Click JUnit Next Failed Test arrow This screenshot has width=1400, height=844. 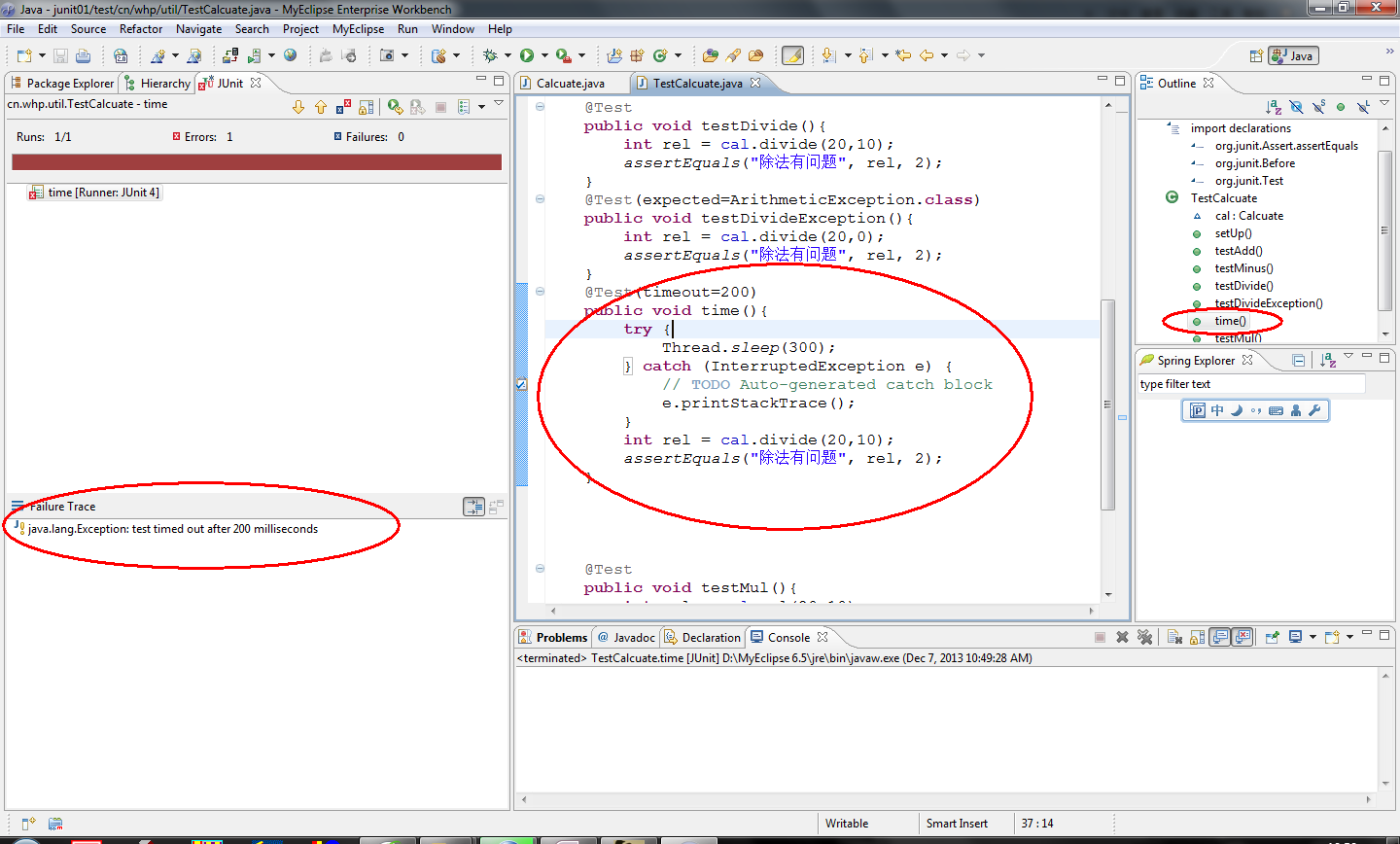[298, 107]
